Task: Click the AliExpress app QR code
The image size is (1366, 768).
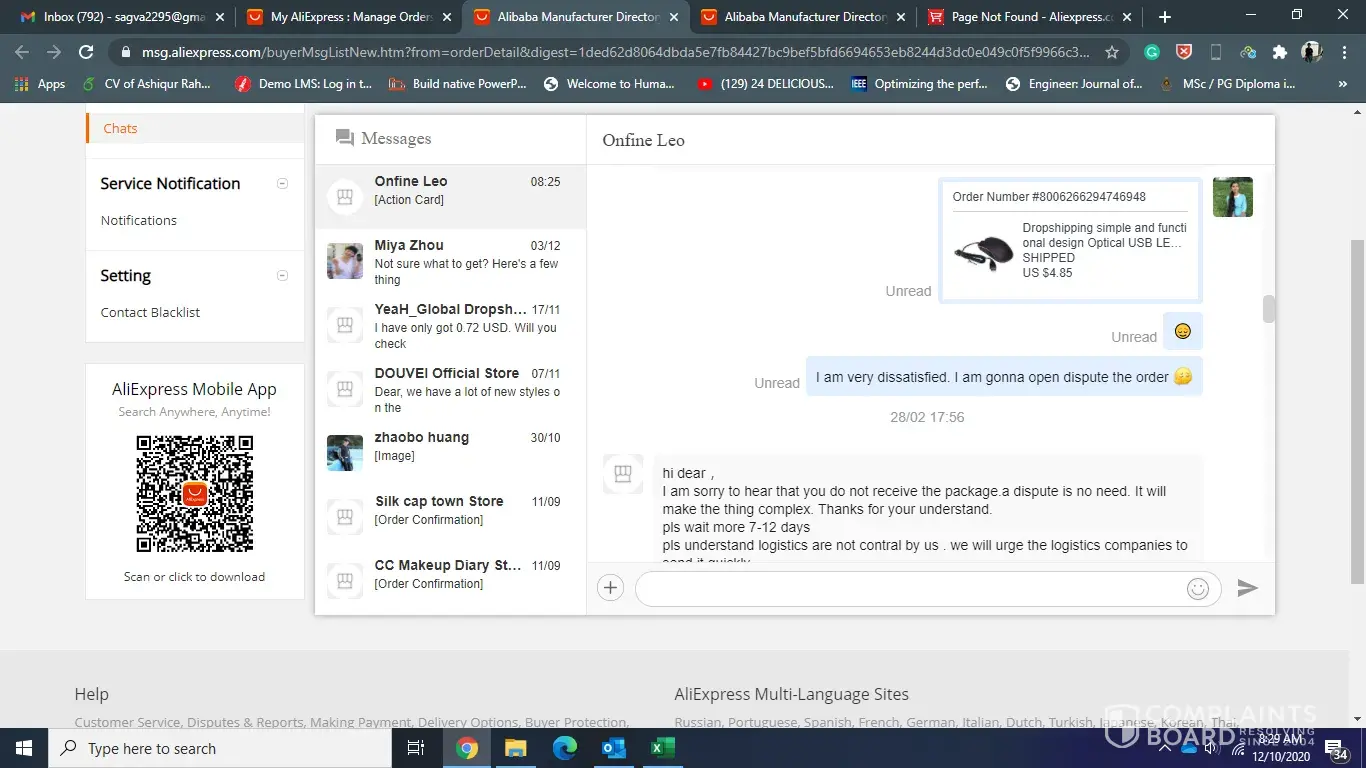Action: click(195, 494)
